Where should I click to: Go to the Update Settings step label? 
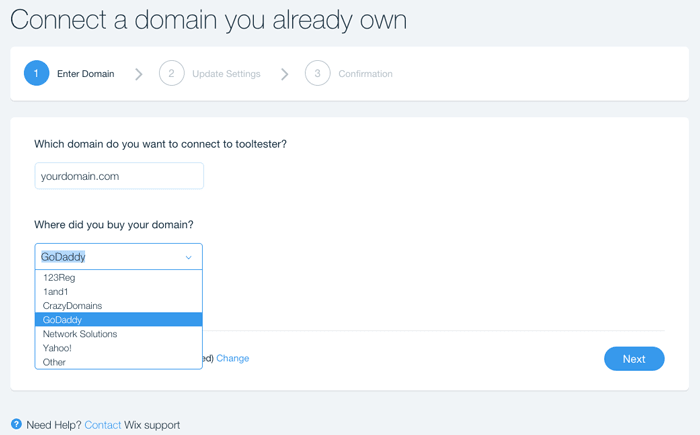point(226,74)
